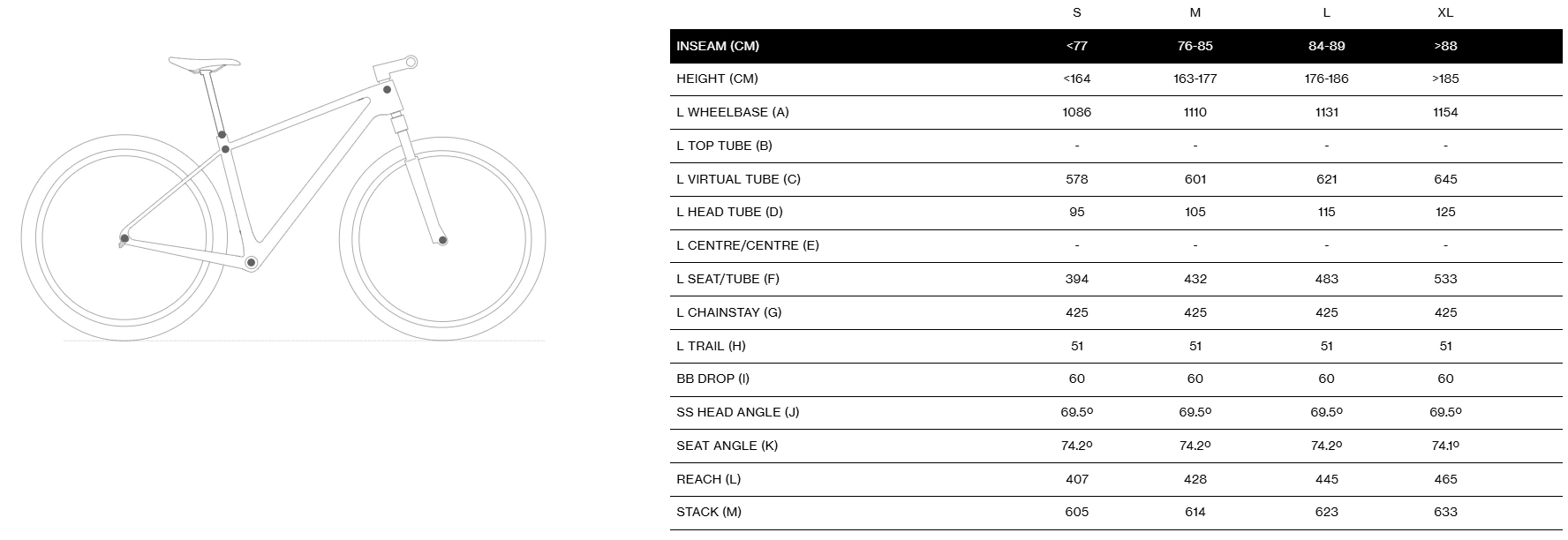Click the HEIGHT (CM) row label

(717, 79)
